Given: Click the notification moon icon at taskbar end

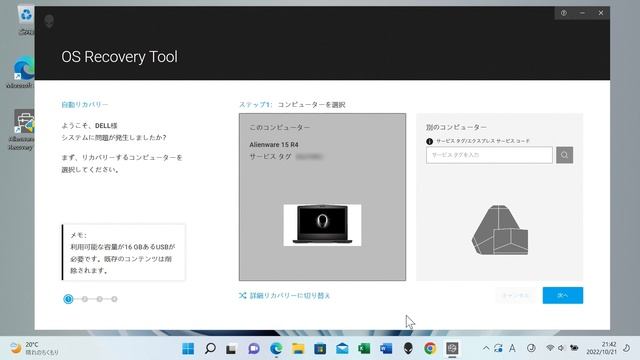Looking at the screenshot, I should [x=627, y=348].
